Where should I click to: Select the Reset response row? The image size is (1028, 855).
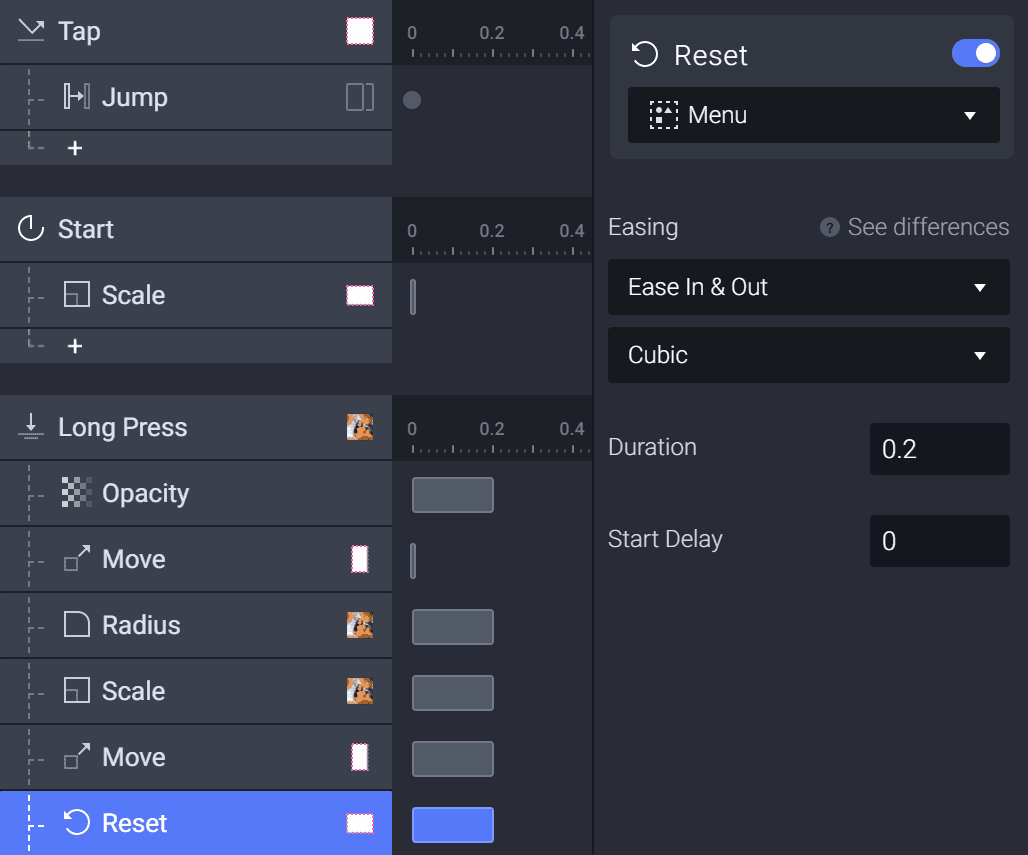(x=196, y=823)
